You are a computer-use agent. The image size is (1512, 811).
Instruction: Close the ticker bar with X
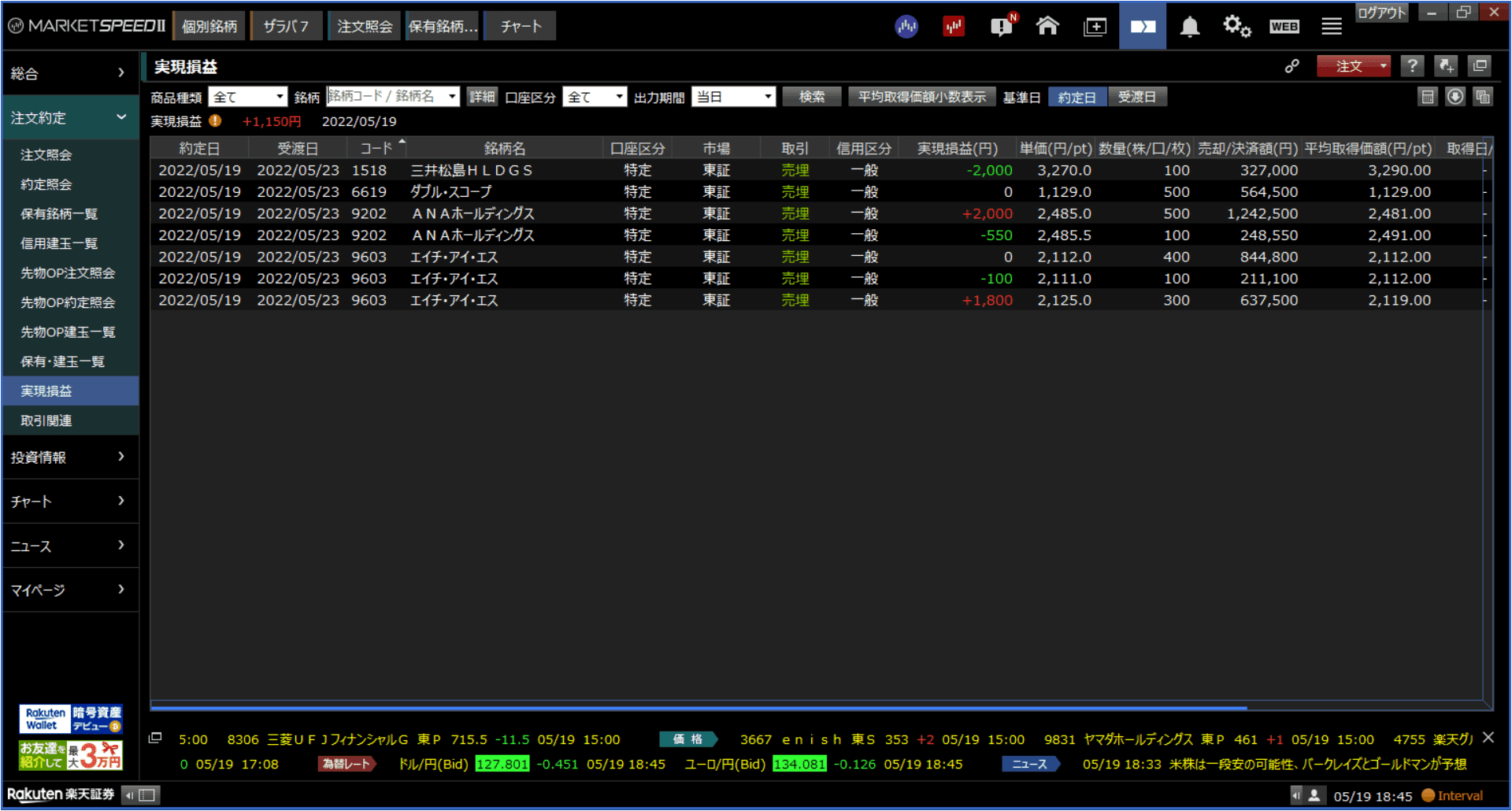(1488, 738)
